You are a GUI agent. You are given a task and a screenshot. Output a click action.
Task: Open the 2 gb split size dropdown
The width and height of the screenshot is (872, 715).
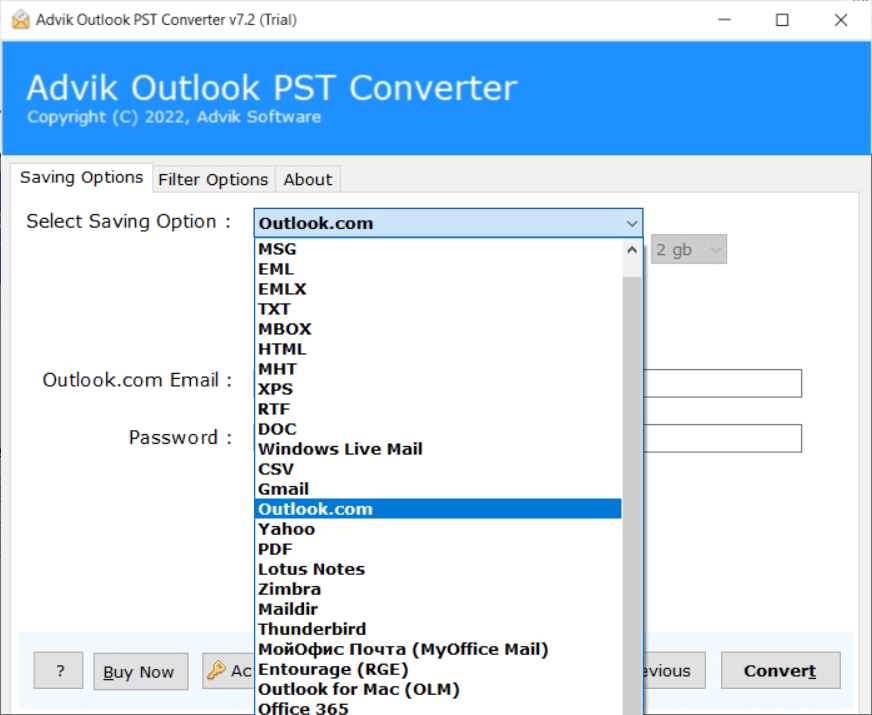click(688, 250)
